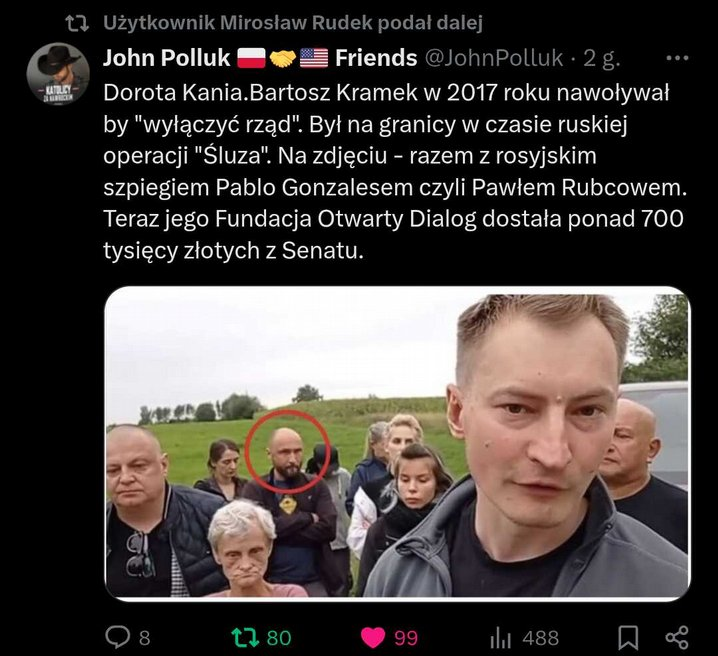Click the 2 g. timestamp
The image size is (718, 656).
(602, 59)
